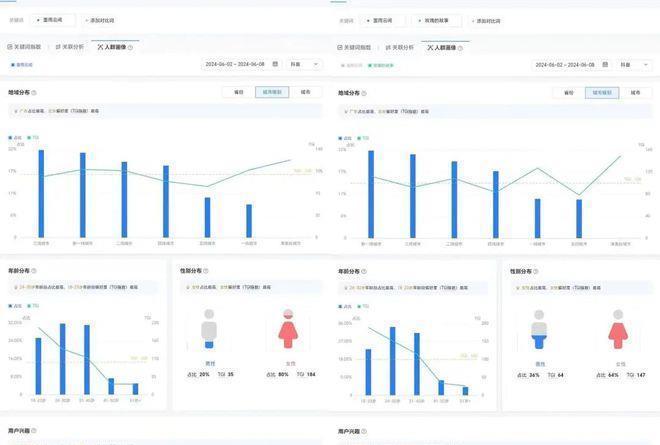Select 城市 view in right 地域分布 section
Viewport: 660px width, 445px height.
click(x=637, y=92)
